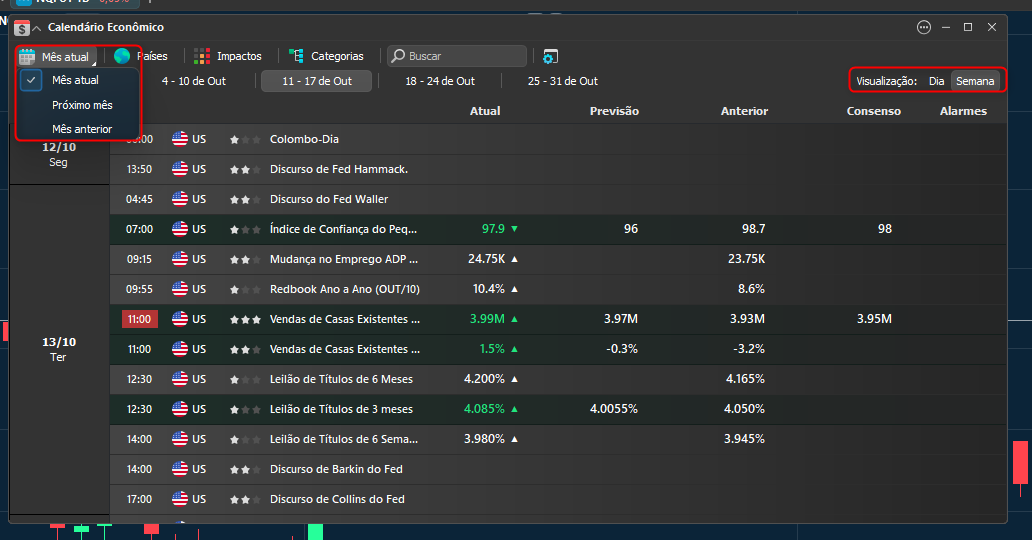Open the Impactos filter
The image size is (1032, 540).
[x=228, y=56]
